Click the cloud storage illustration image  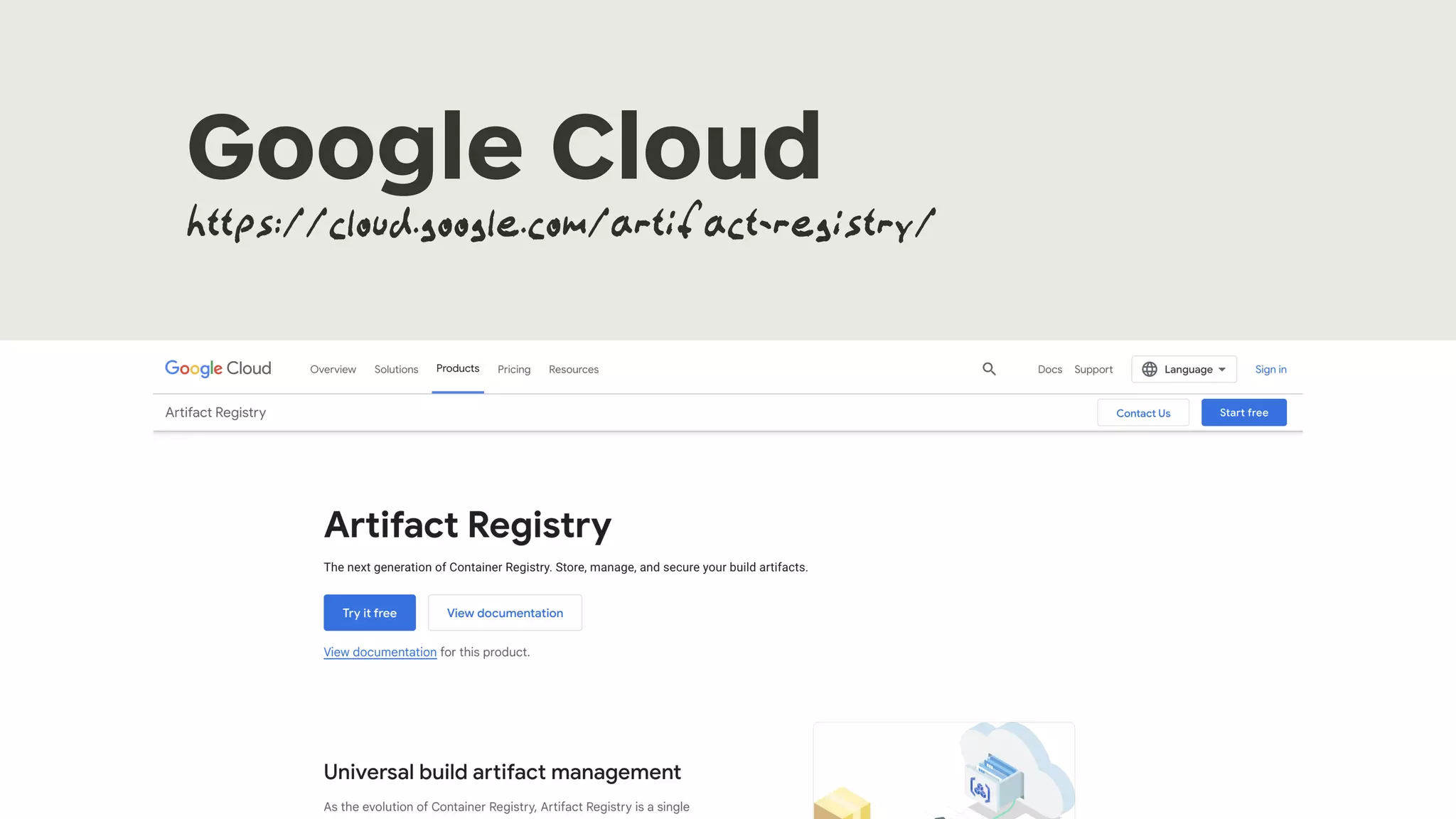944,771
